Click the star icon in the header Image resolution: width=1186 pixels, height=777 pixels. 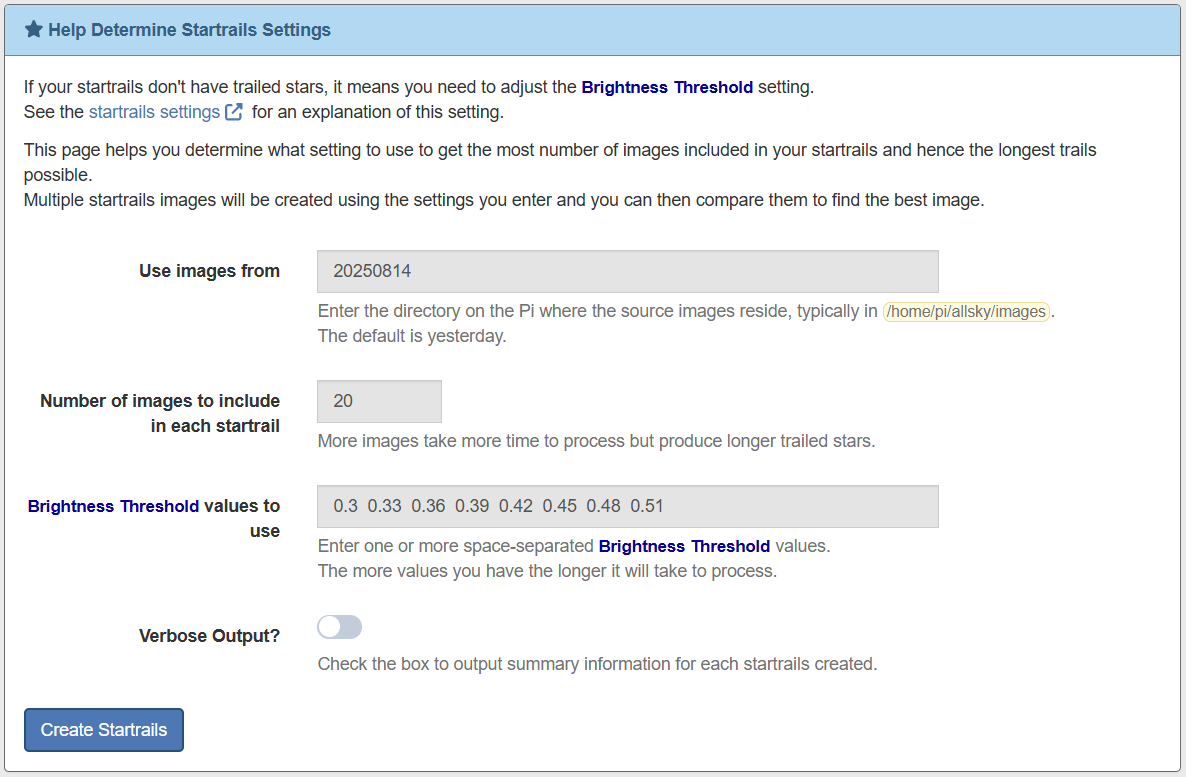pyautogui.click(x=33, y=30)
